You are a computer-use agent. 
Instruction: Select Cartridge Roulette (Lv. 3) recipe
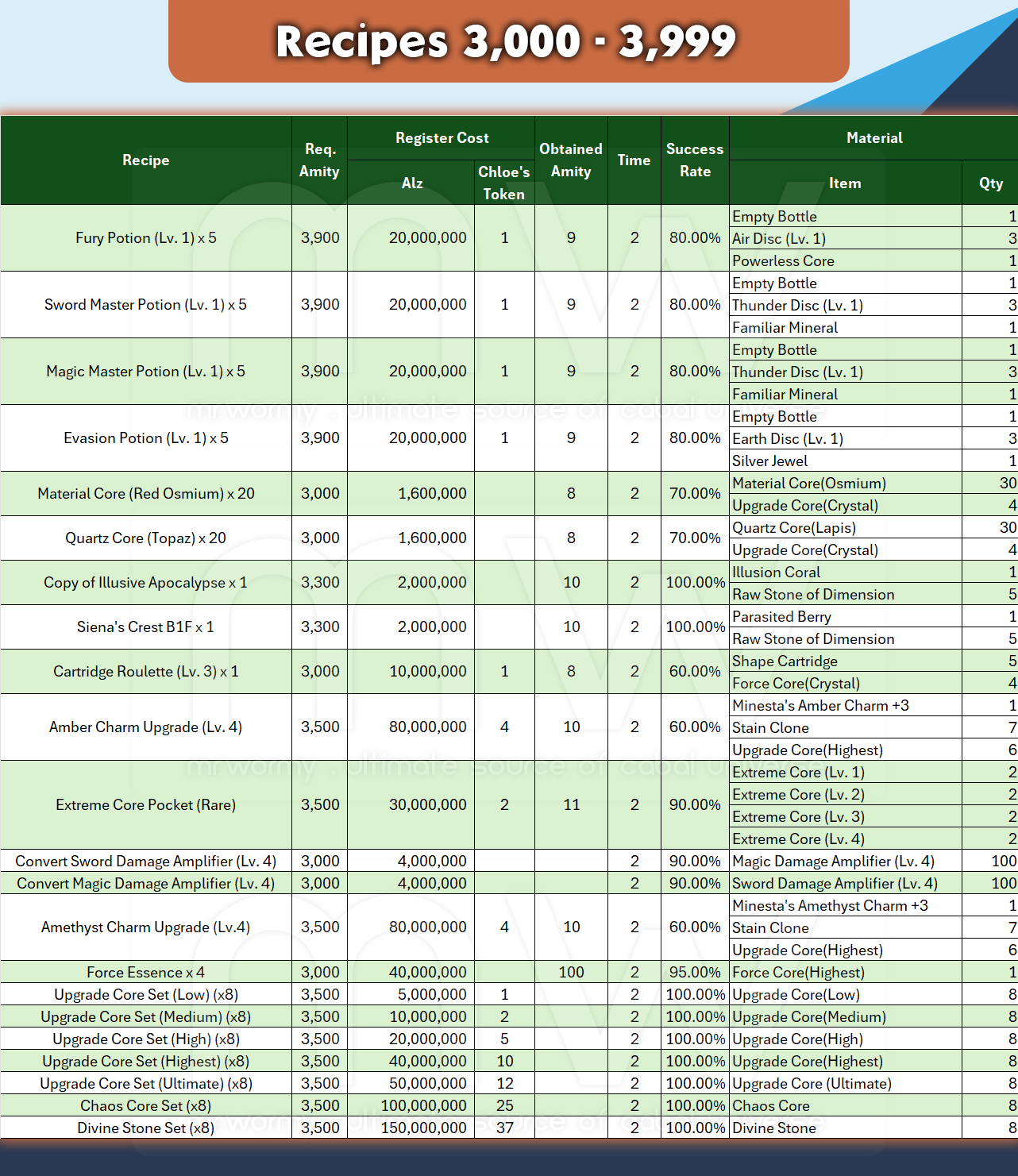(146, 672)
